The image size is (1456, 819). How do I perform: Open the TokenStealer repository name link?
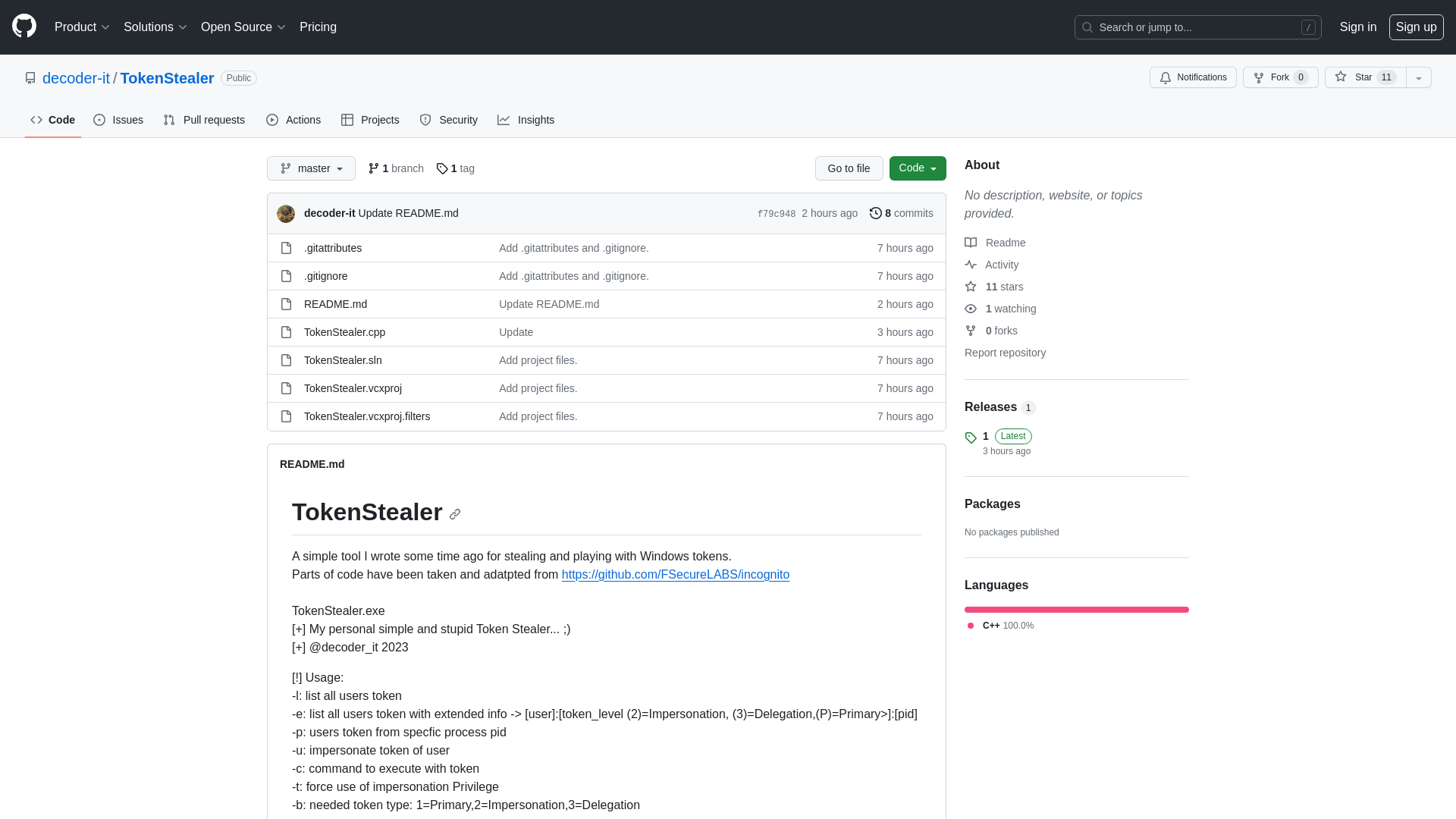click(167, 78)
